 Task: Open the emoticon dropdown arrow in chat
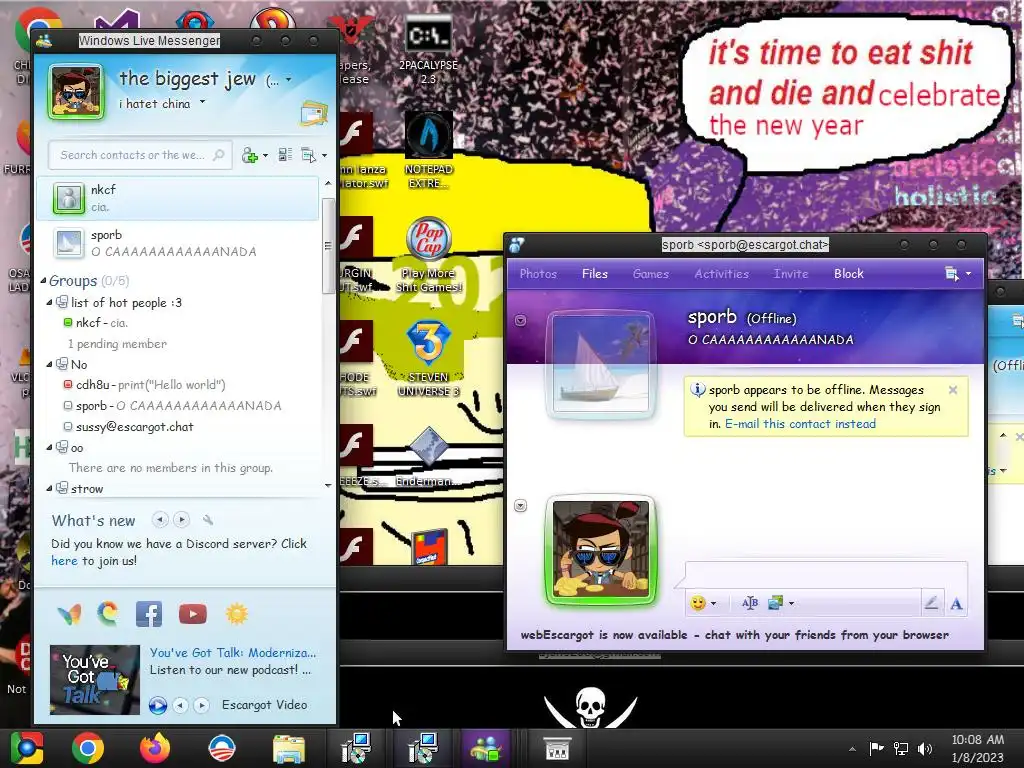click(713, 603)
